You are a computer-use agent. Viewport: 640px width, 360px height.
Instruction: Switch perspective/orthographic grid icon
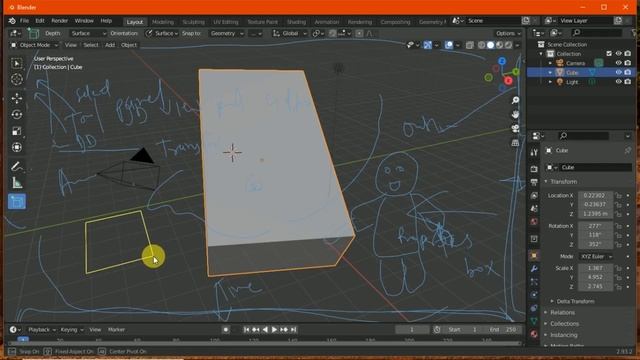515,143
